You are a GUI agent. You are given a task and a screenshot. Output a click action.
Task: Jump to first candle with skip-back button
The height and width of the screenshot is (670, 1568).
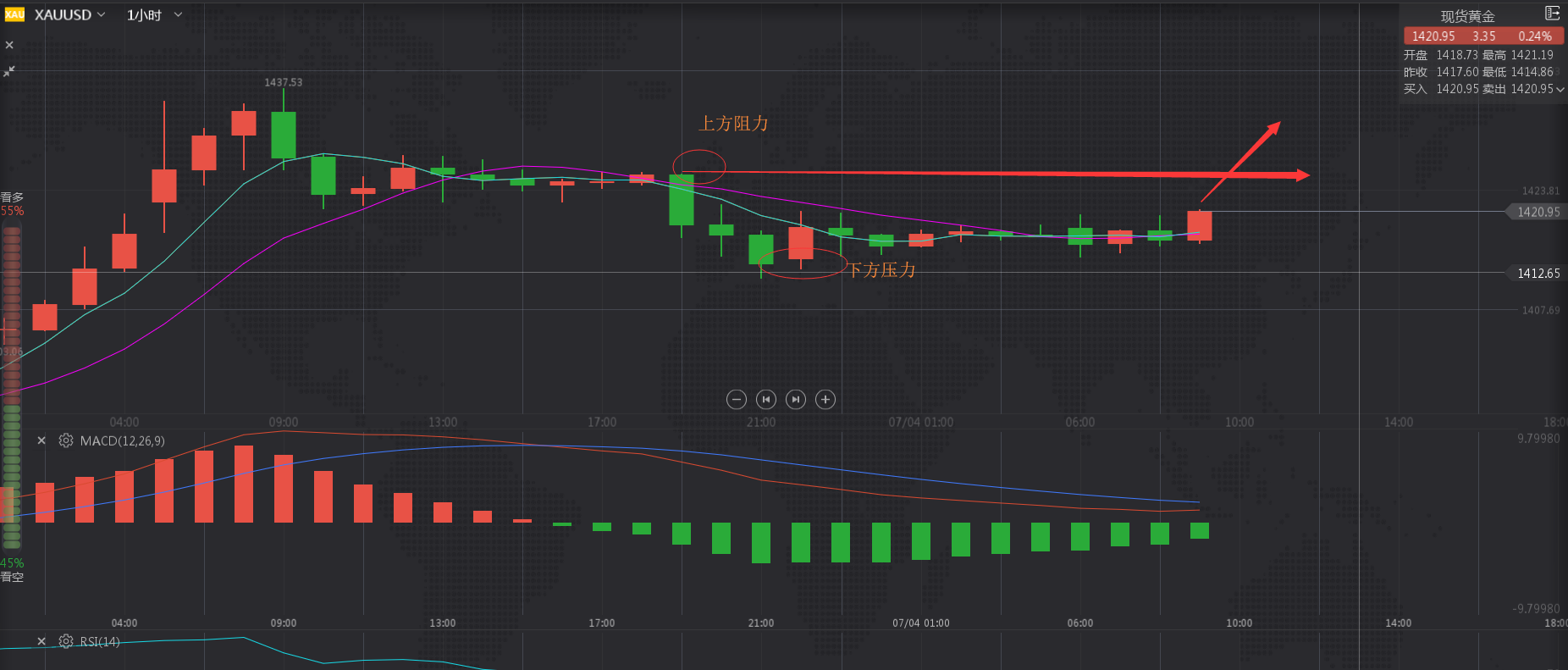tap(766, 399)
